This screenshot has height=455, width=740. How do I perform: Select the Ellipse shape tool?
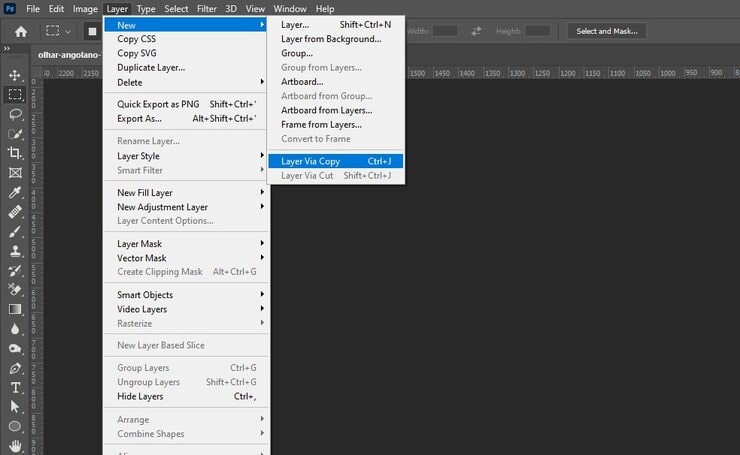15,426
